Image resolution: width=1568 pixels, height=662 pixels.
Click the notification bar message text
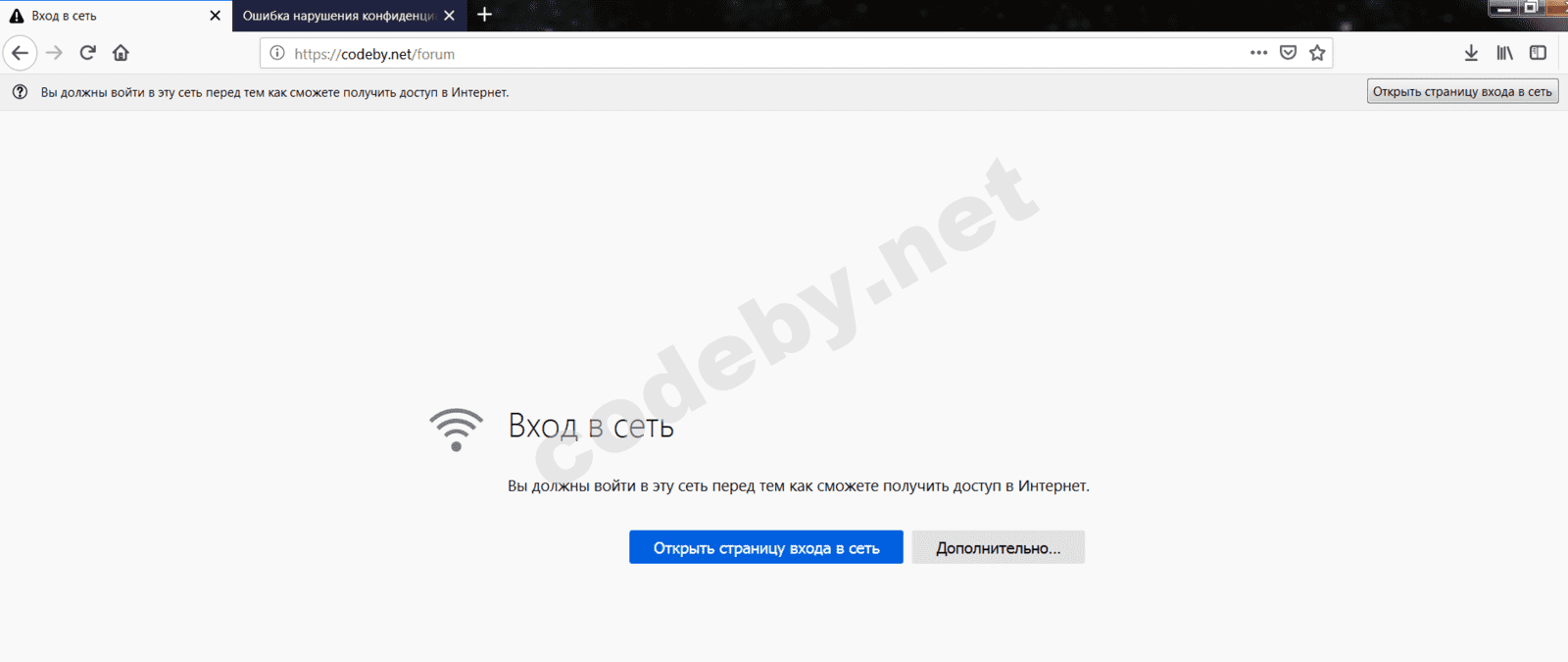[x=274, y=92]
